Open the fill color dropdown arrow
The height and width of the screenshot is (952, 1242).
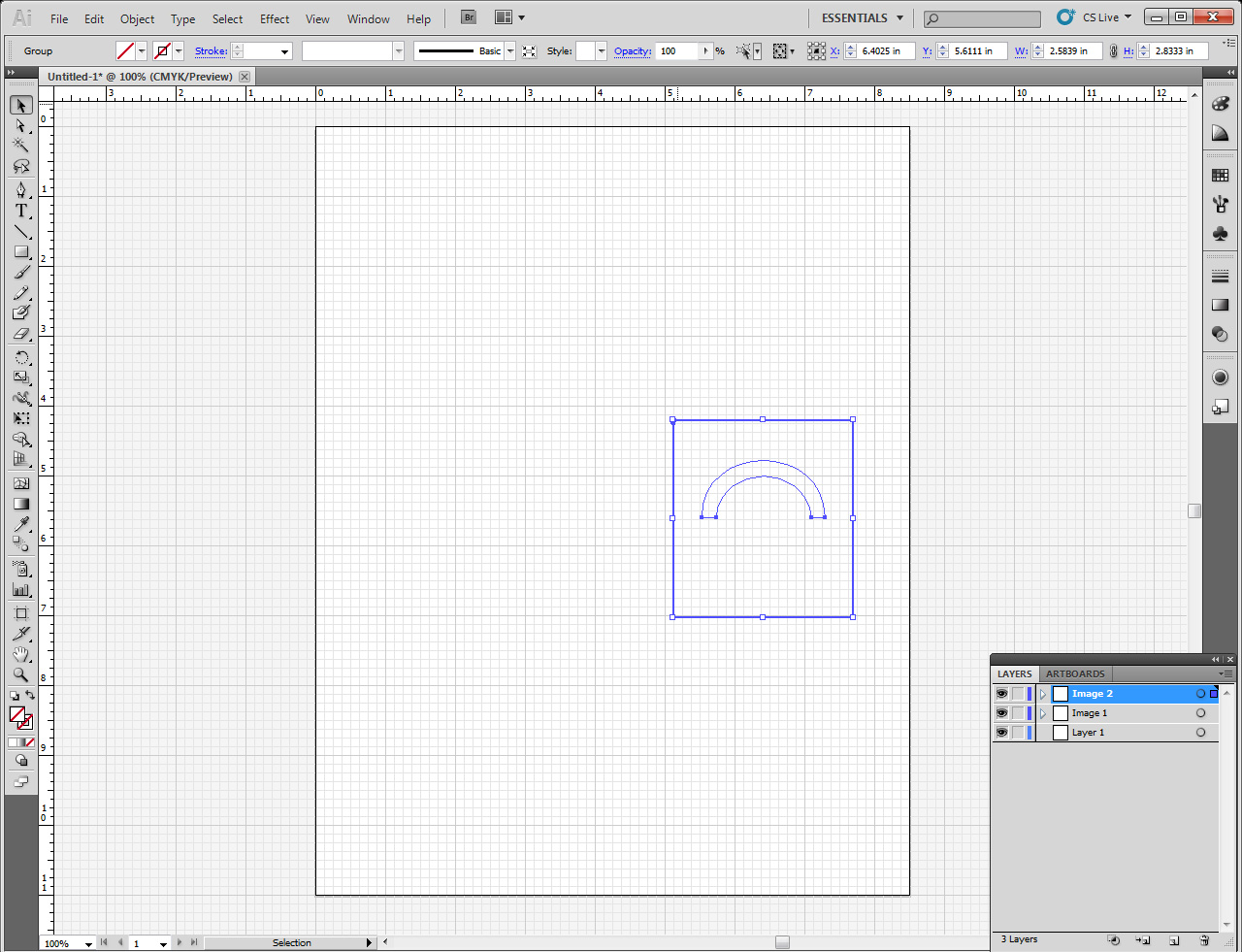point(142,51)
